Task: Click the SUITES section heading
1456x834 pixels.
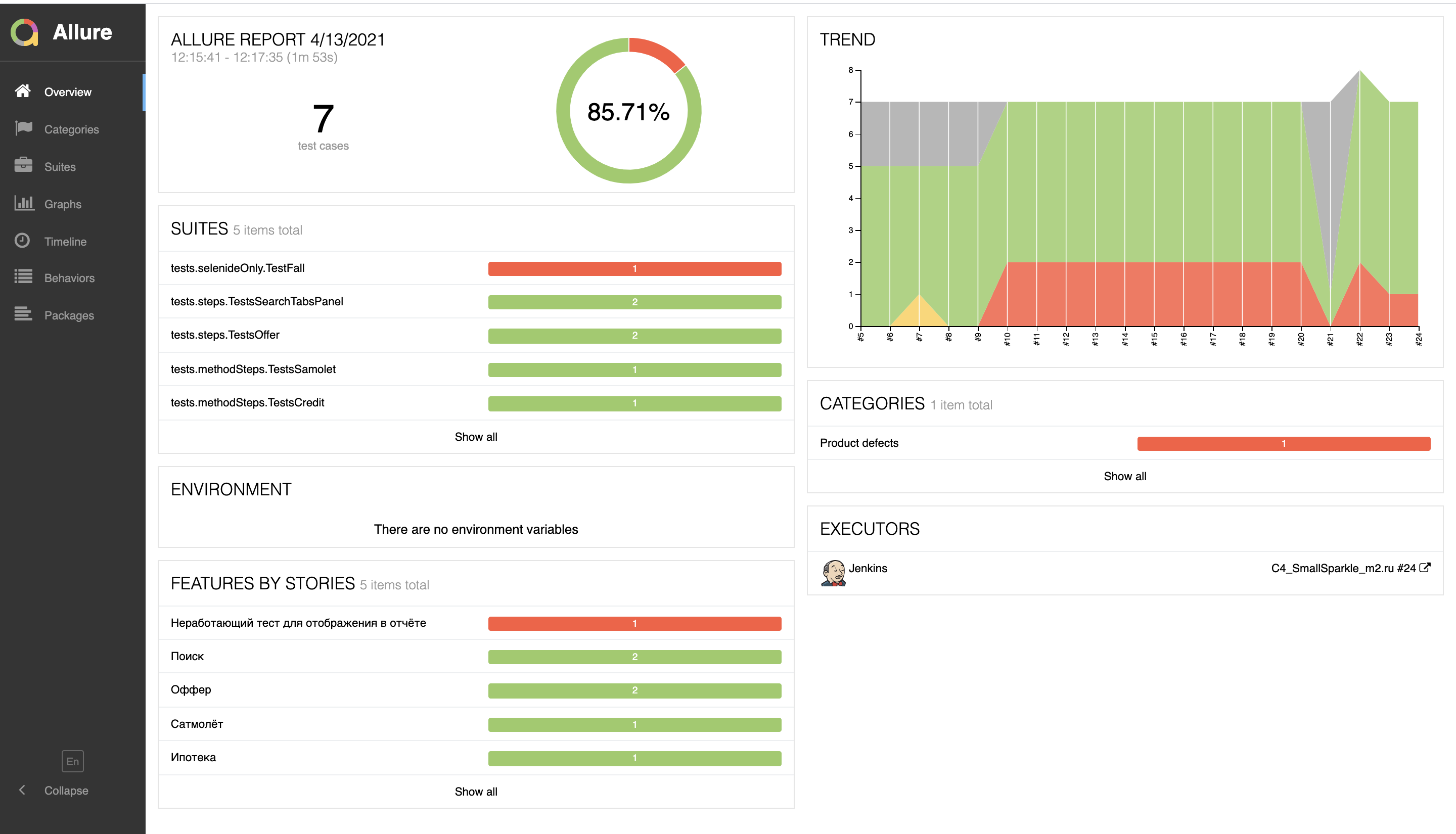Action: coord(199,228)
